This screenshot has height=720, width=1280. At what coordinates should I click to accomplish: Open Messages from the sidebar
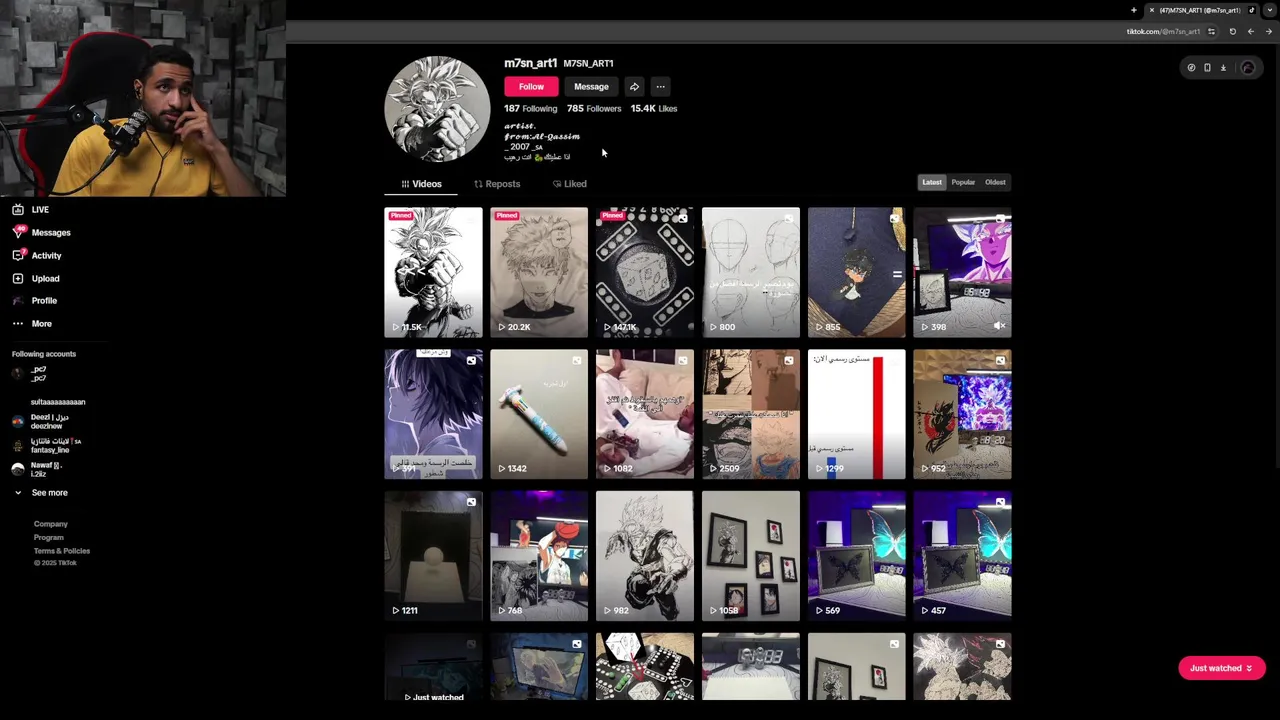click(41, 233)
